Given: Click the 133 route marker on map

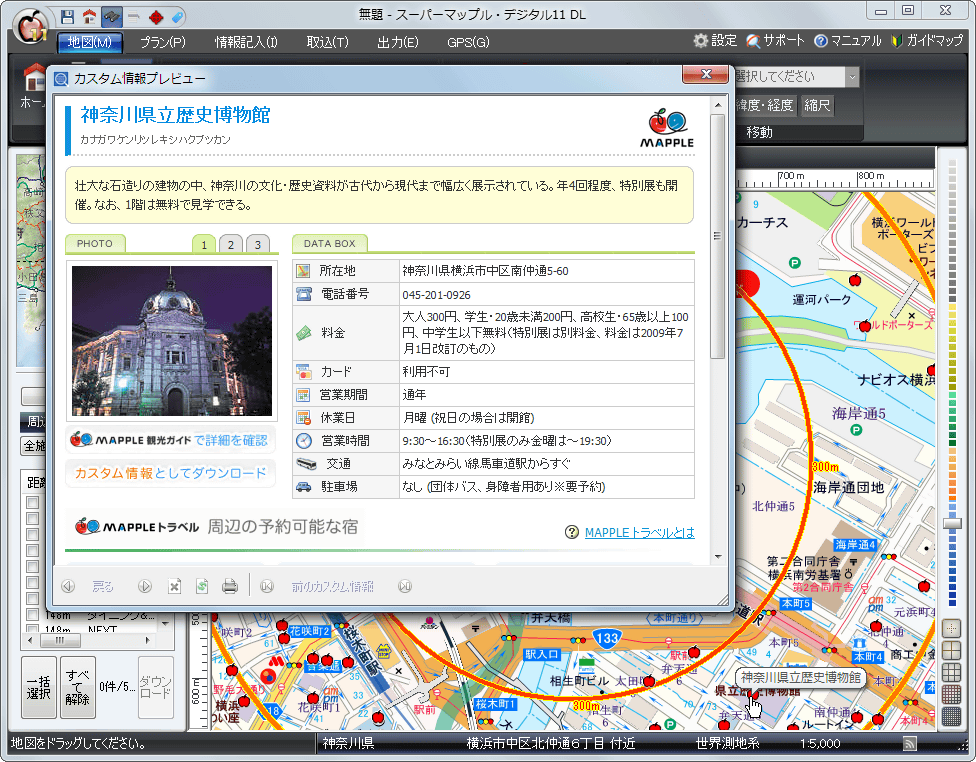Looking at the screenshot, I should pos(606,638).
